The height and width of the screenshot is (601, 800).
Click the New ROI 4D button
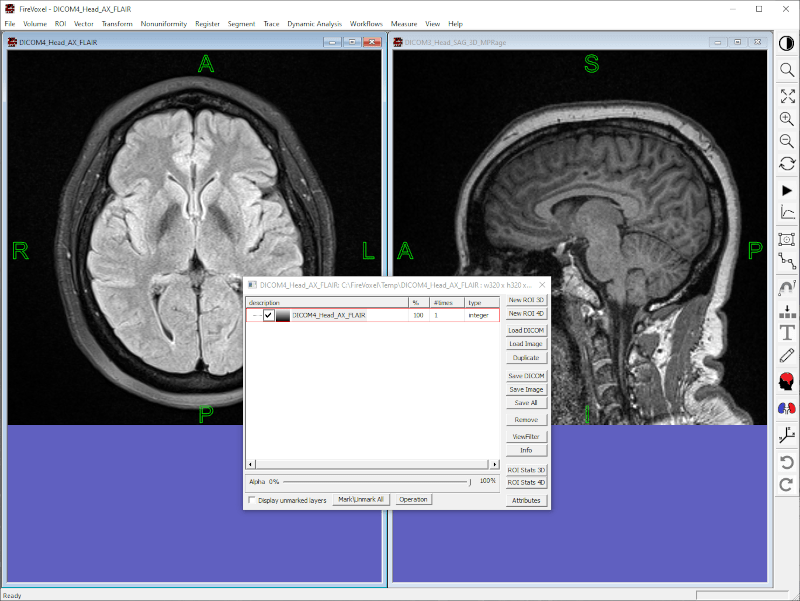526,314
